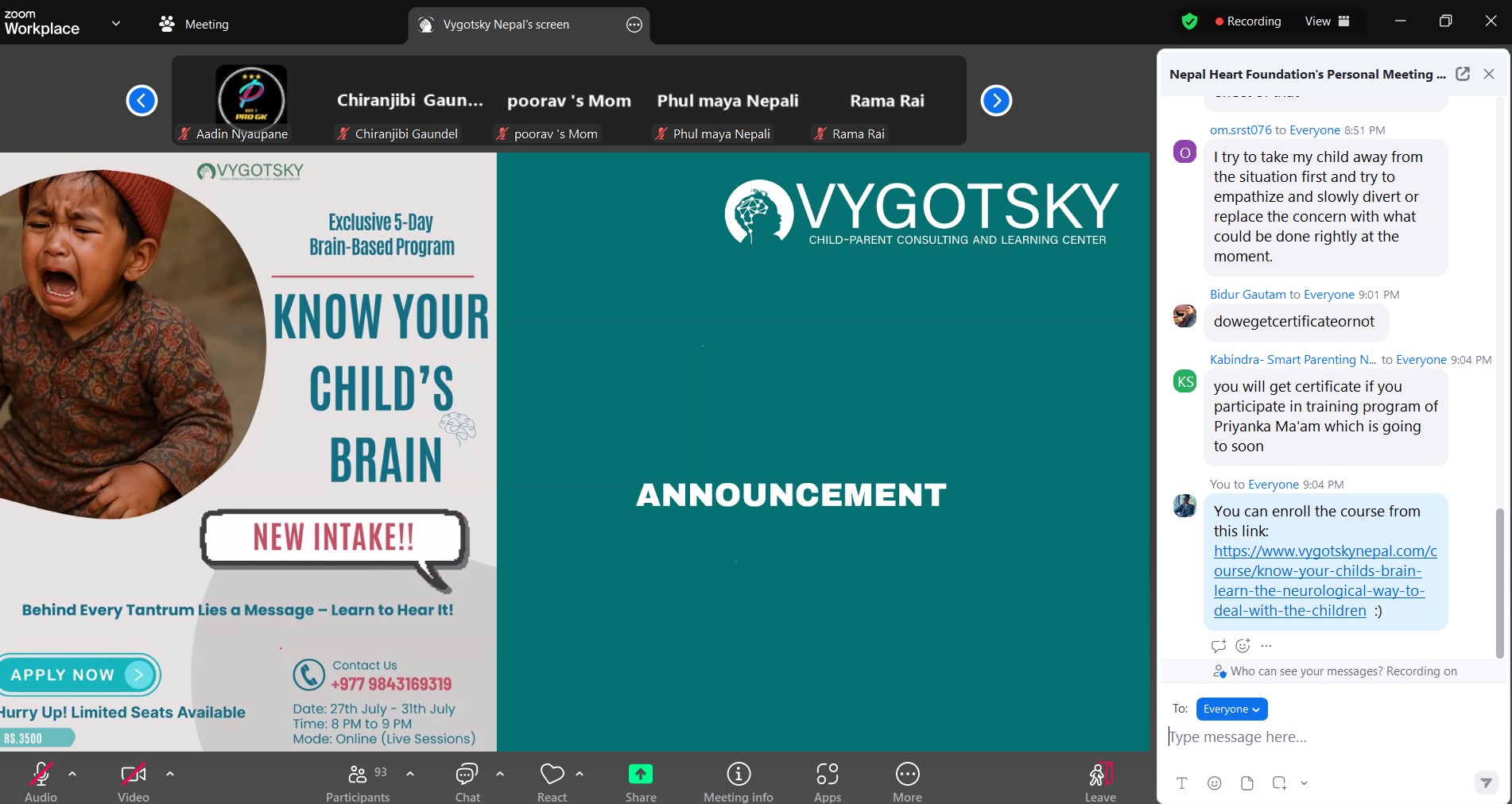1512x804 pixels.
Task: Expand audio settings arrow next to Audio
Action: (x=72, y=773)
